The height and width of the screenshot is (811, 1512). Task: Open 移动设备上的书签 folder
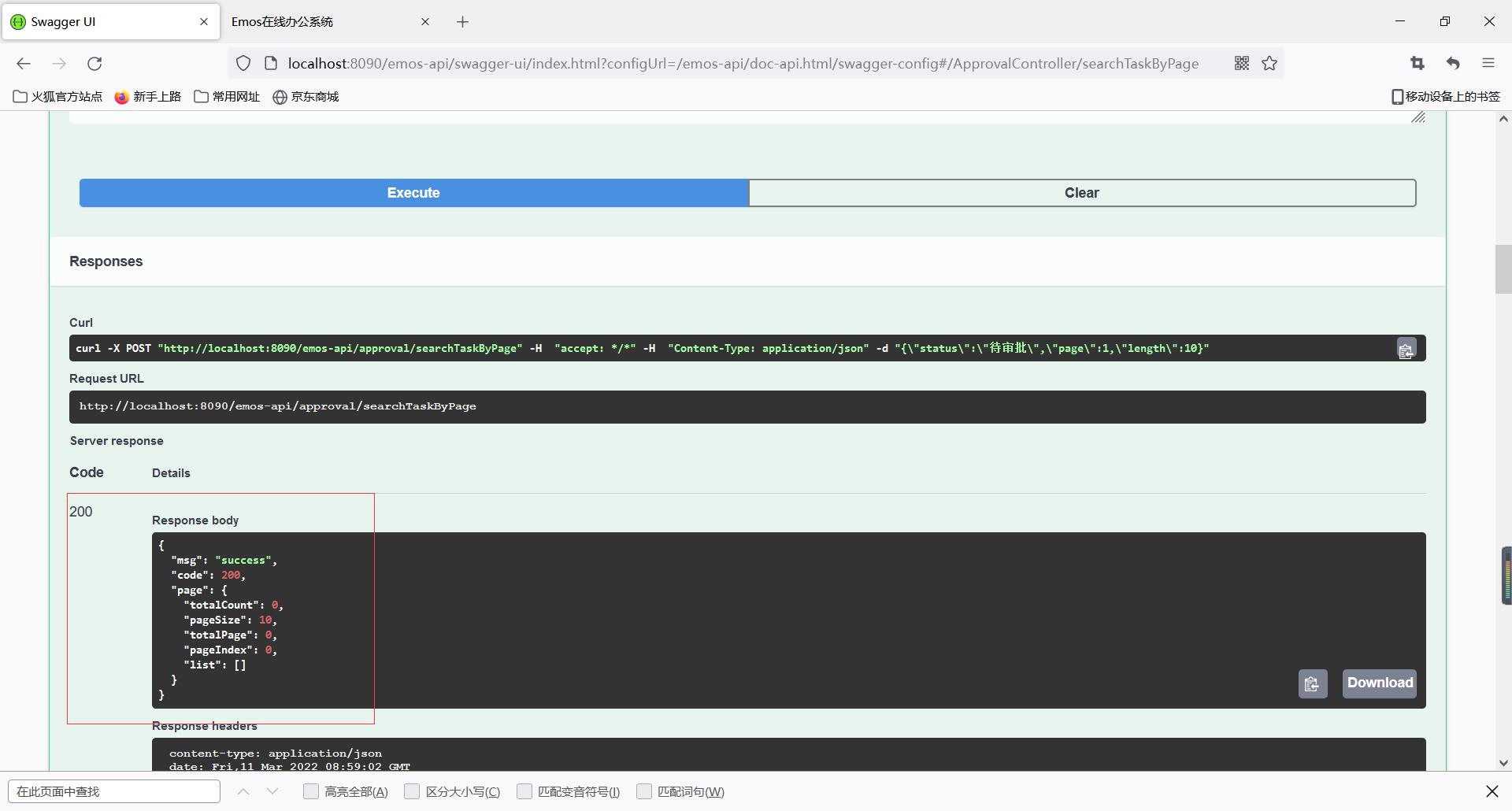[x=1446, y=97]
